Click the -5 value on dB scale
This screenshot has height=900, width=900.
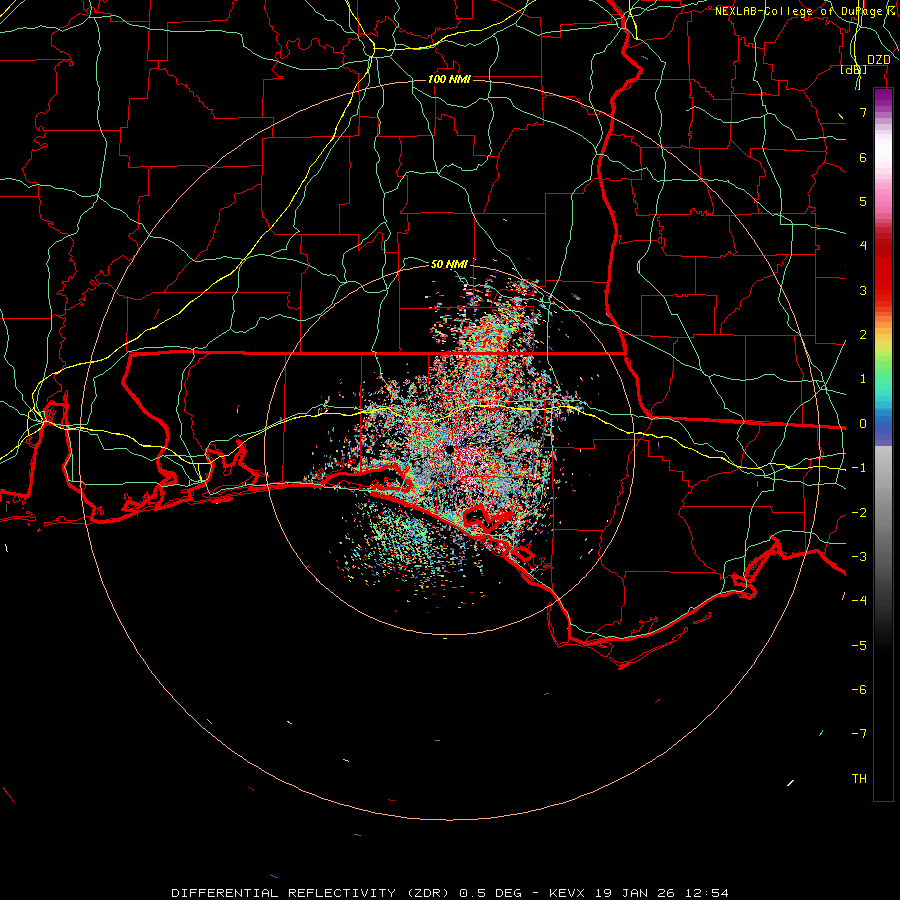859,646
